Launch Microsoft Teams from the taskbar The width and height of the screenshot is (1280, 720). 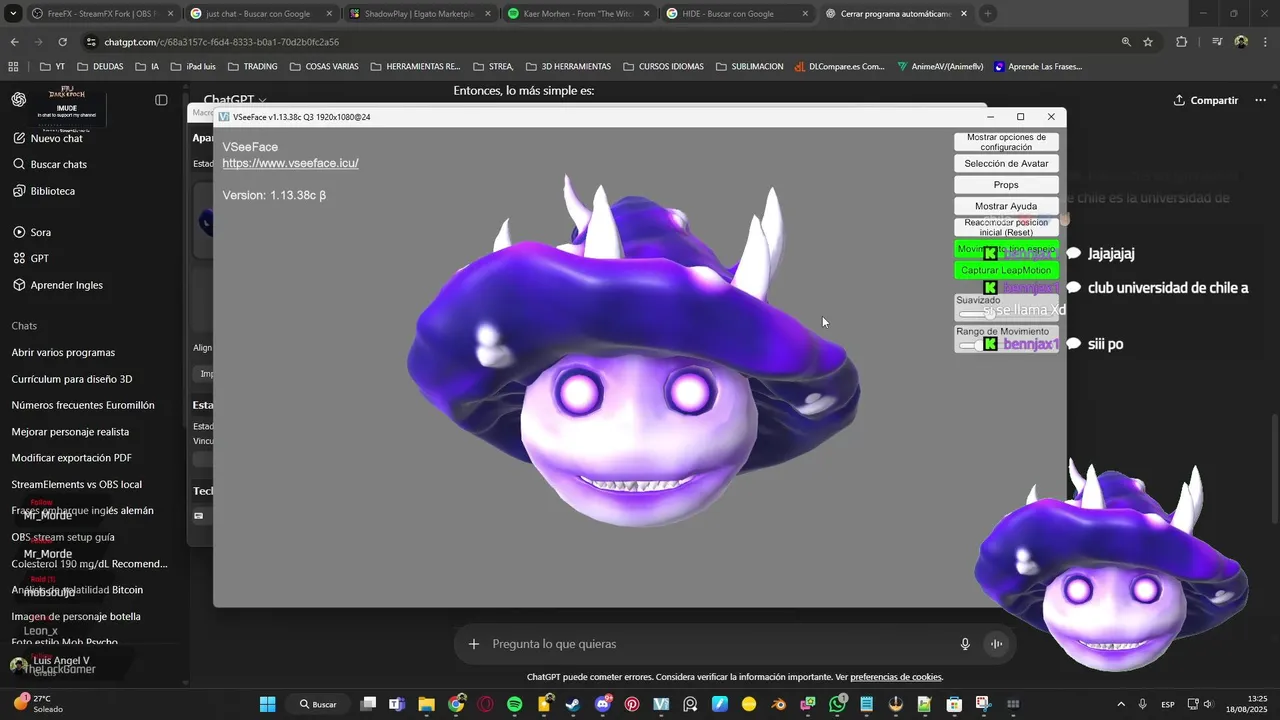coord(397,704)
